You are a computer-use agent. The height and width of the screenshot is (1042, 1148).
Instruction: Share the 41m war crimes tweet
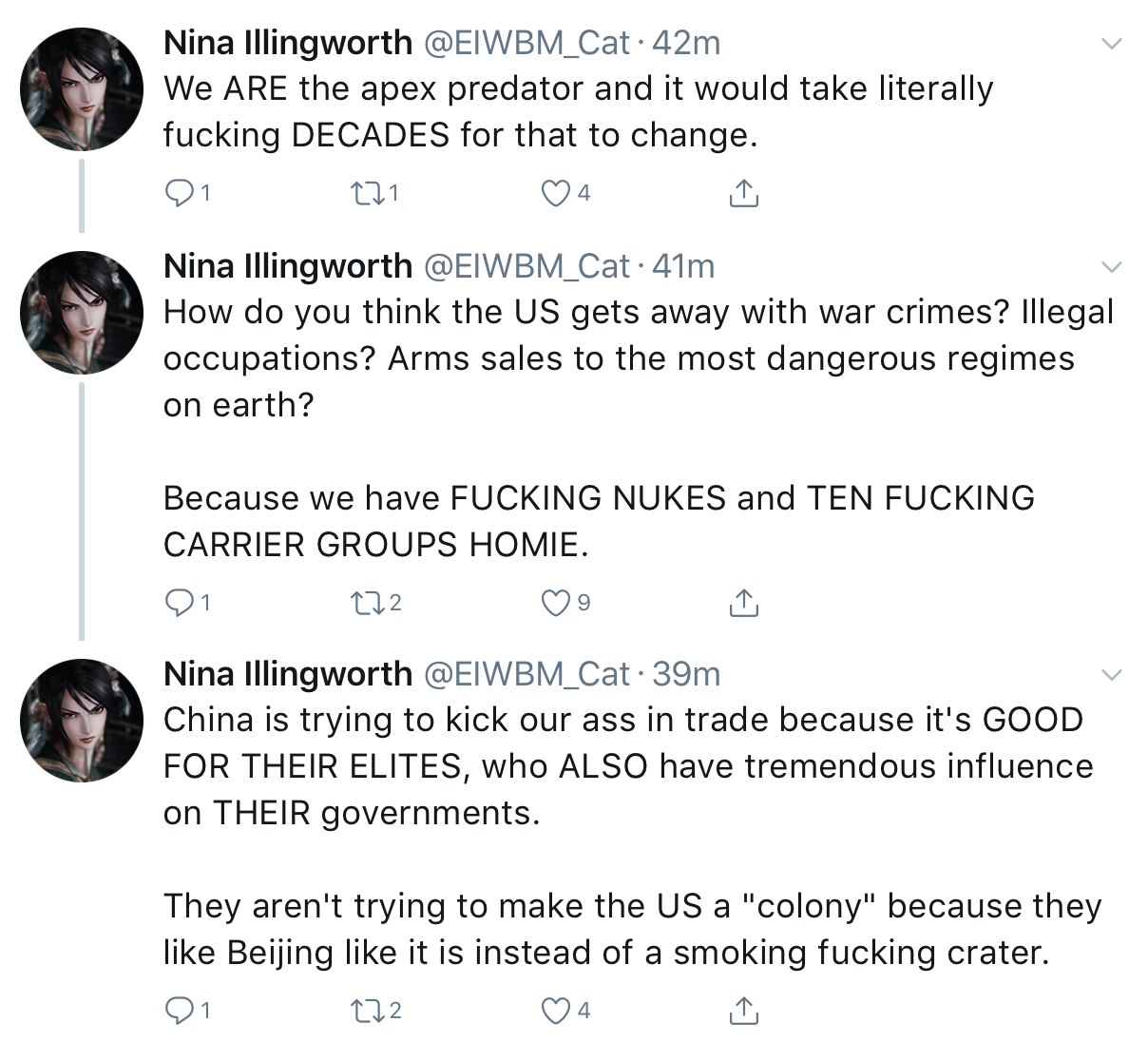point(743,603)
